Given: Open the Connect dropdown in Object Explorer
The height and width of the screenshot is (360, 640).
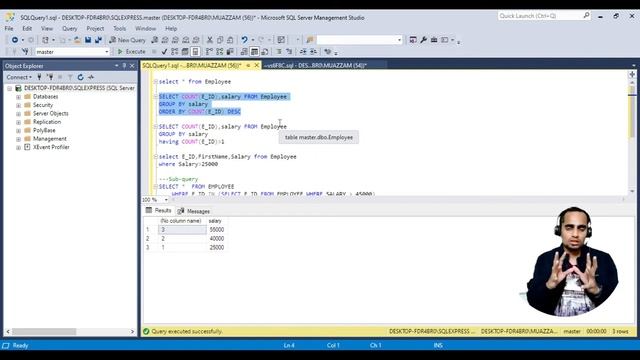Looking at the screenshot, I should [19, 77].
